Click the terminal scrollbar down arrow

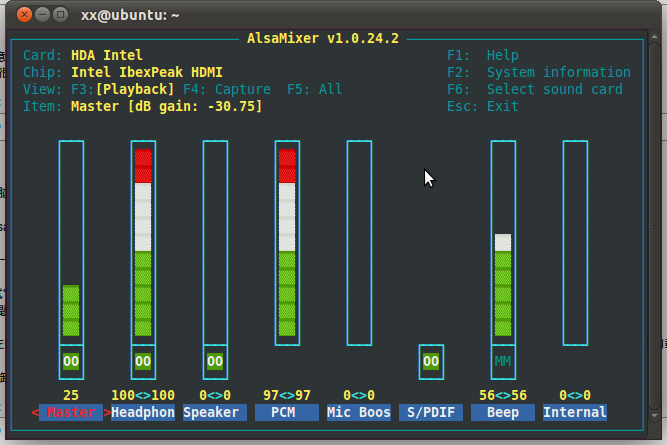tap(654, 415)
